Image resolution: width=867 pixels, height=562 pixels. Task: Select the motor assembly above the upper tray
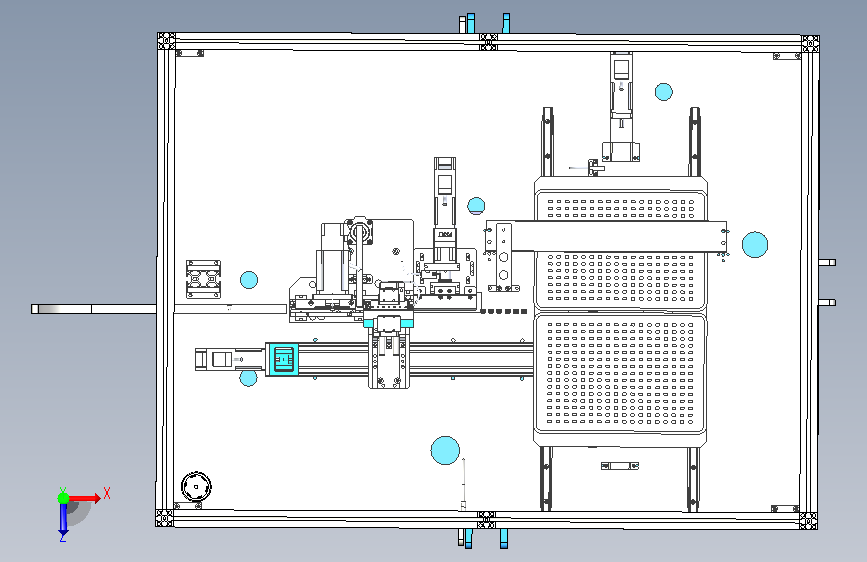(621, 107)
